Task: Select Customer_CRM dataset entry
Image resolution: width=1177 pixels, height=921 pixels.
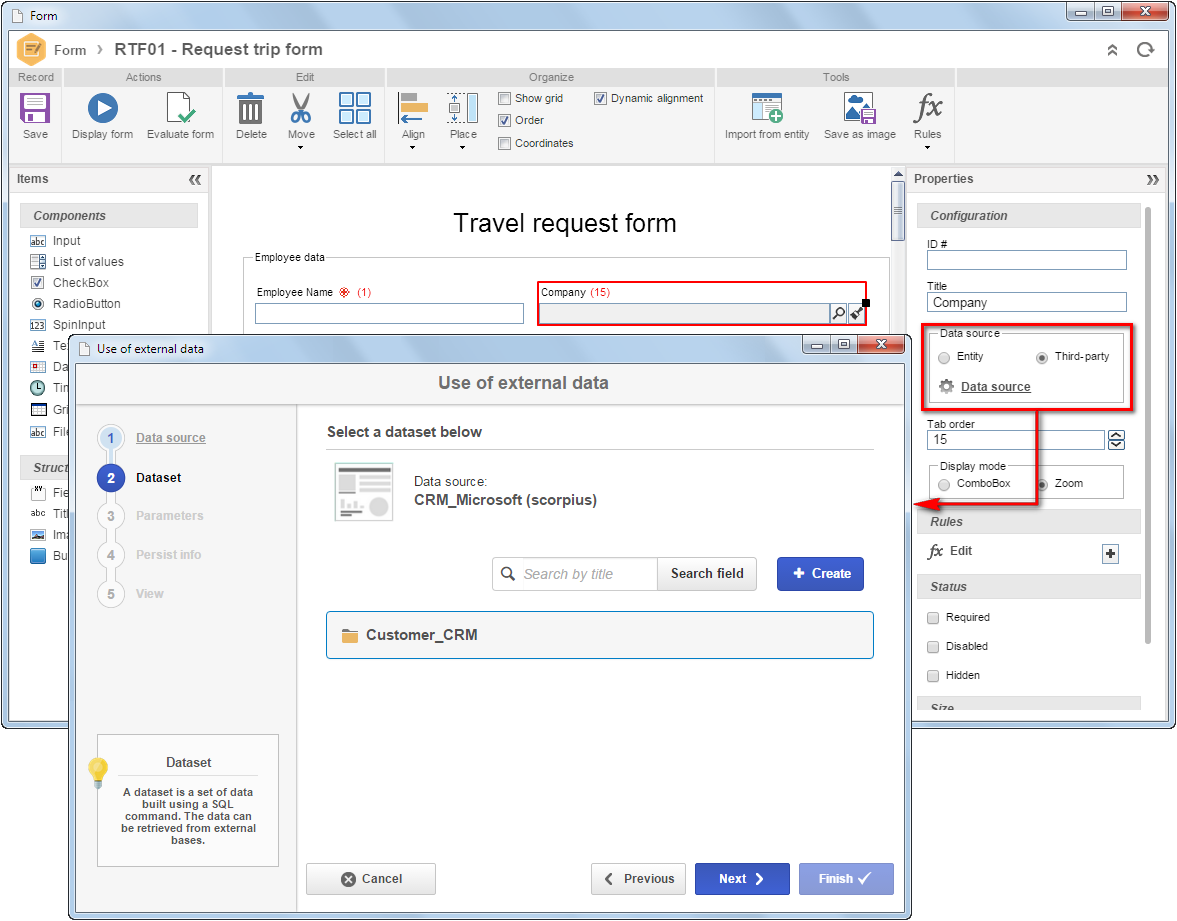Action: point(600,635)
